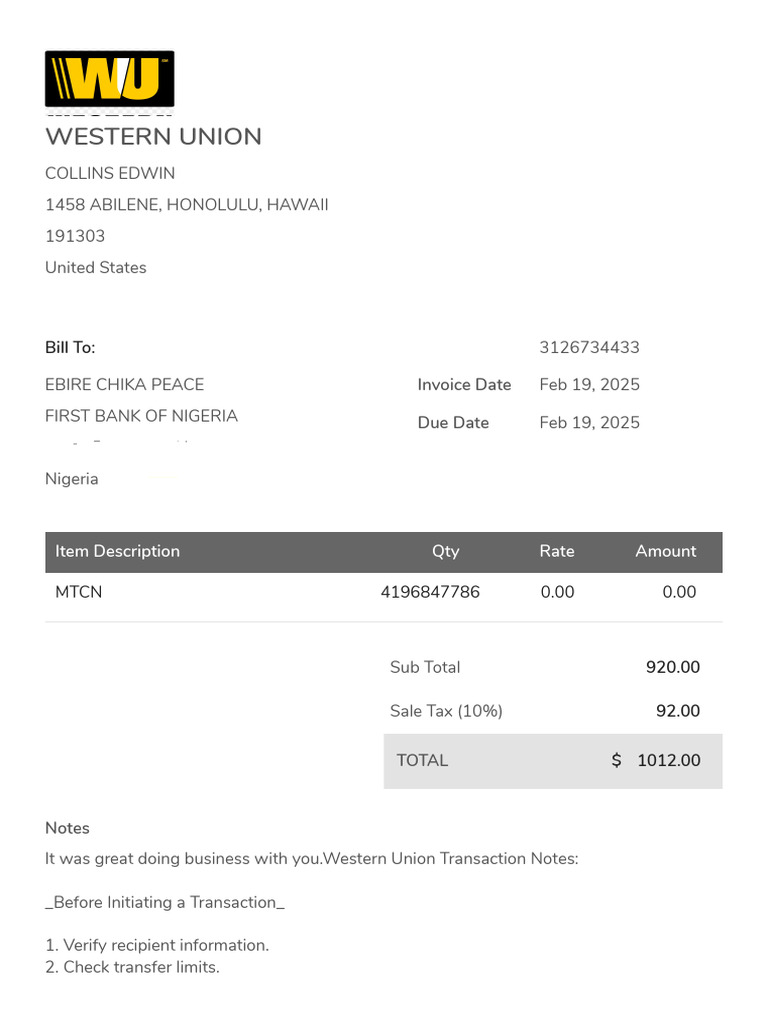
Task: Click the Qty column header
Action: click(445, 551)
